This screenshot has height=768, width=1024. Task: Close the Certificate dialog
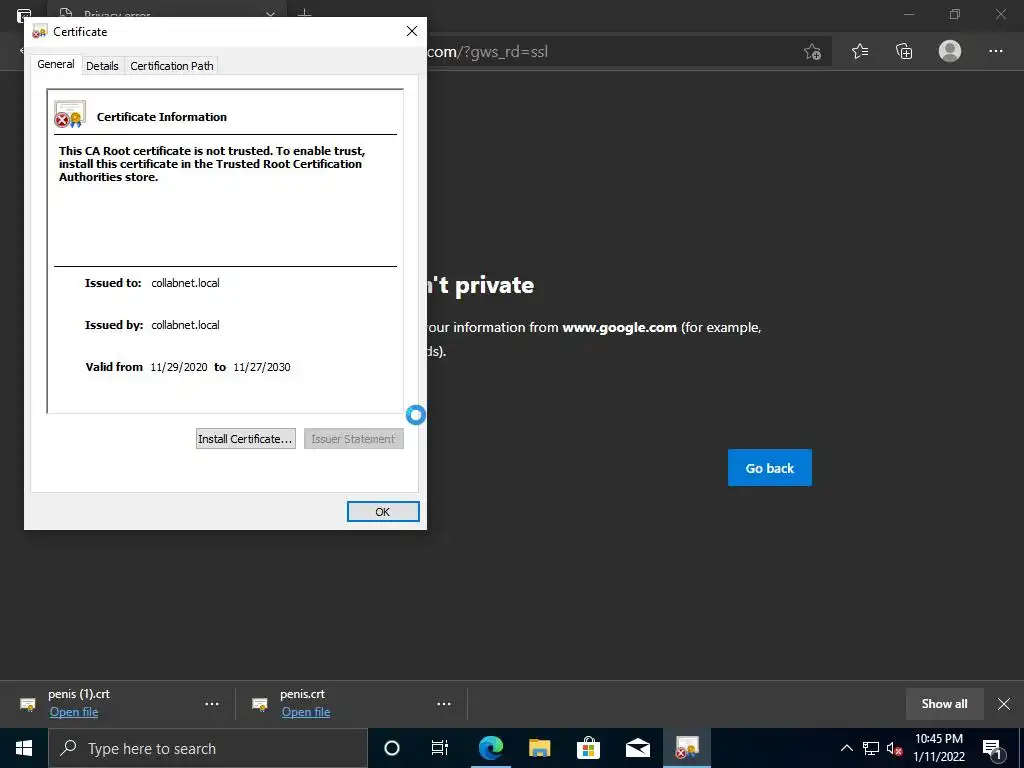pos(411,31)
